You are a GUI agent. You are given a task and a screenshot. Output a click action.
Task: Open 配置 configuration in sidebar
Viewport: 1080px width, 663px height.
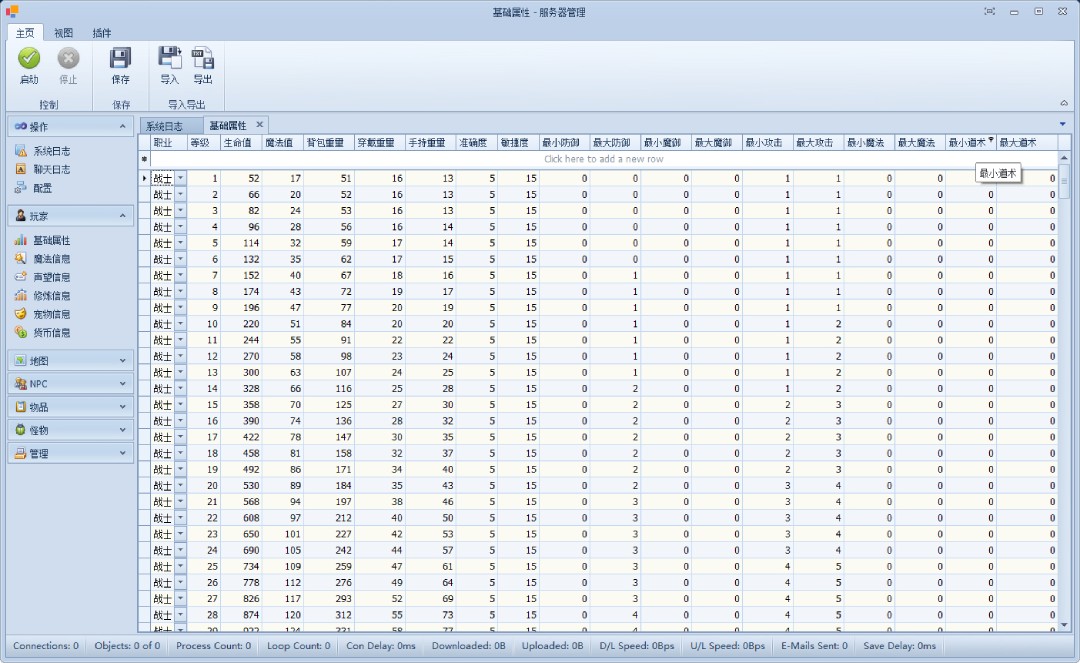point(42,188)
